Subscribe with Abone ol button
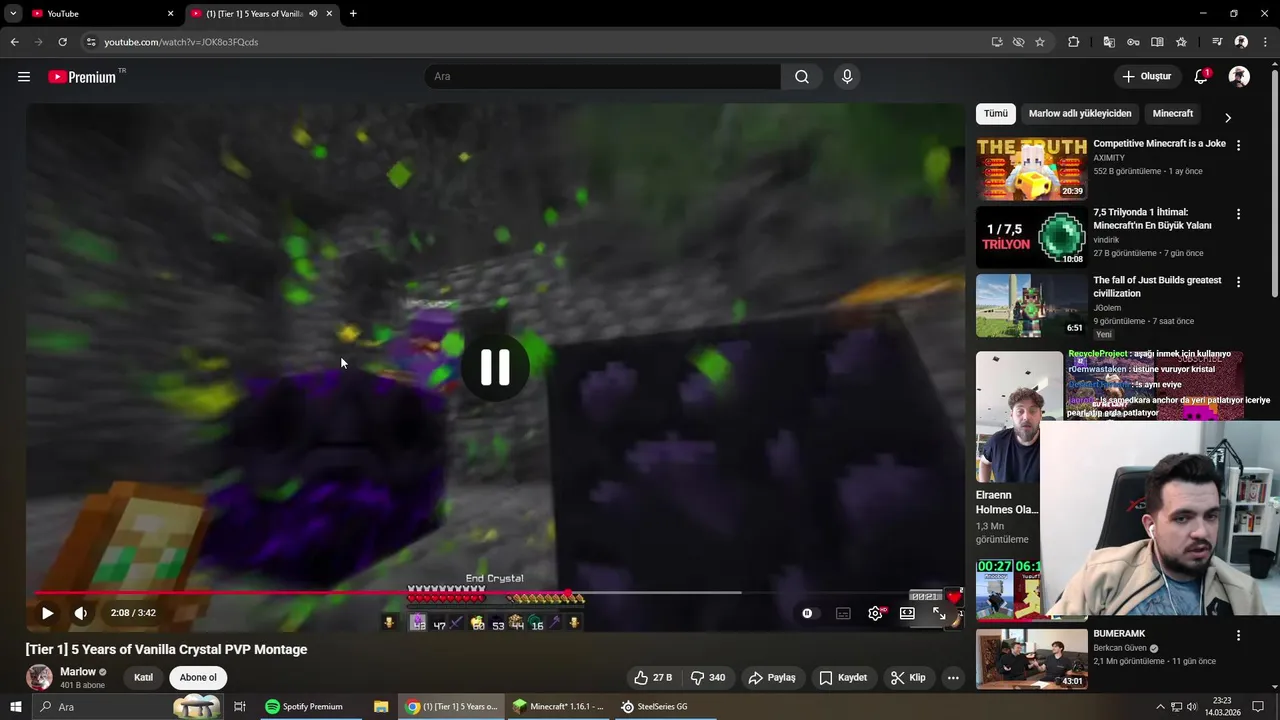Screen dimensions: 1280x720 [198, 678]
